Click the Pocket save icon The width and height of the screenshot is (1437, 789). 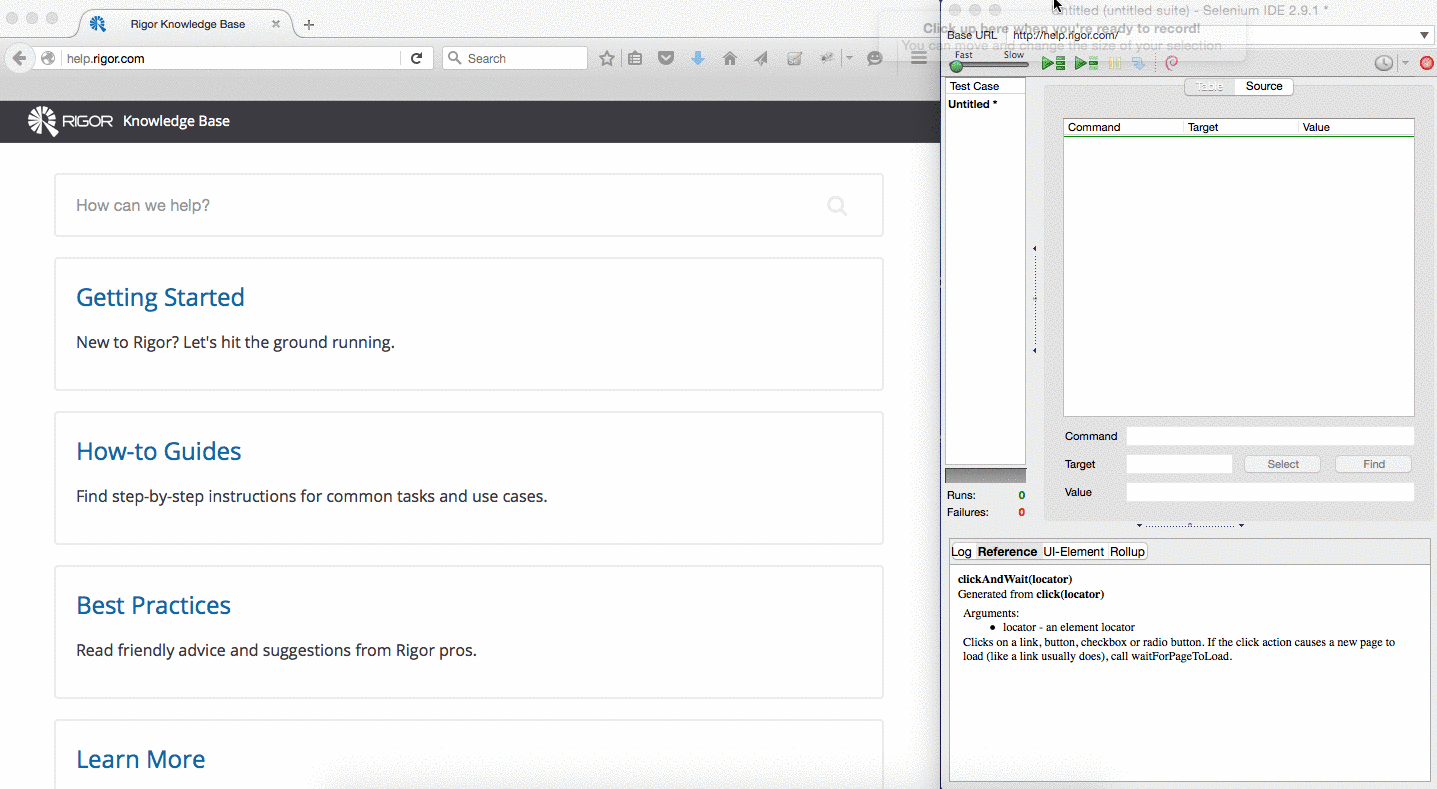tap(666, 58)
